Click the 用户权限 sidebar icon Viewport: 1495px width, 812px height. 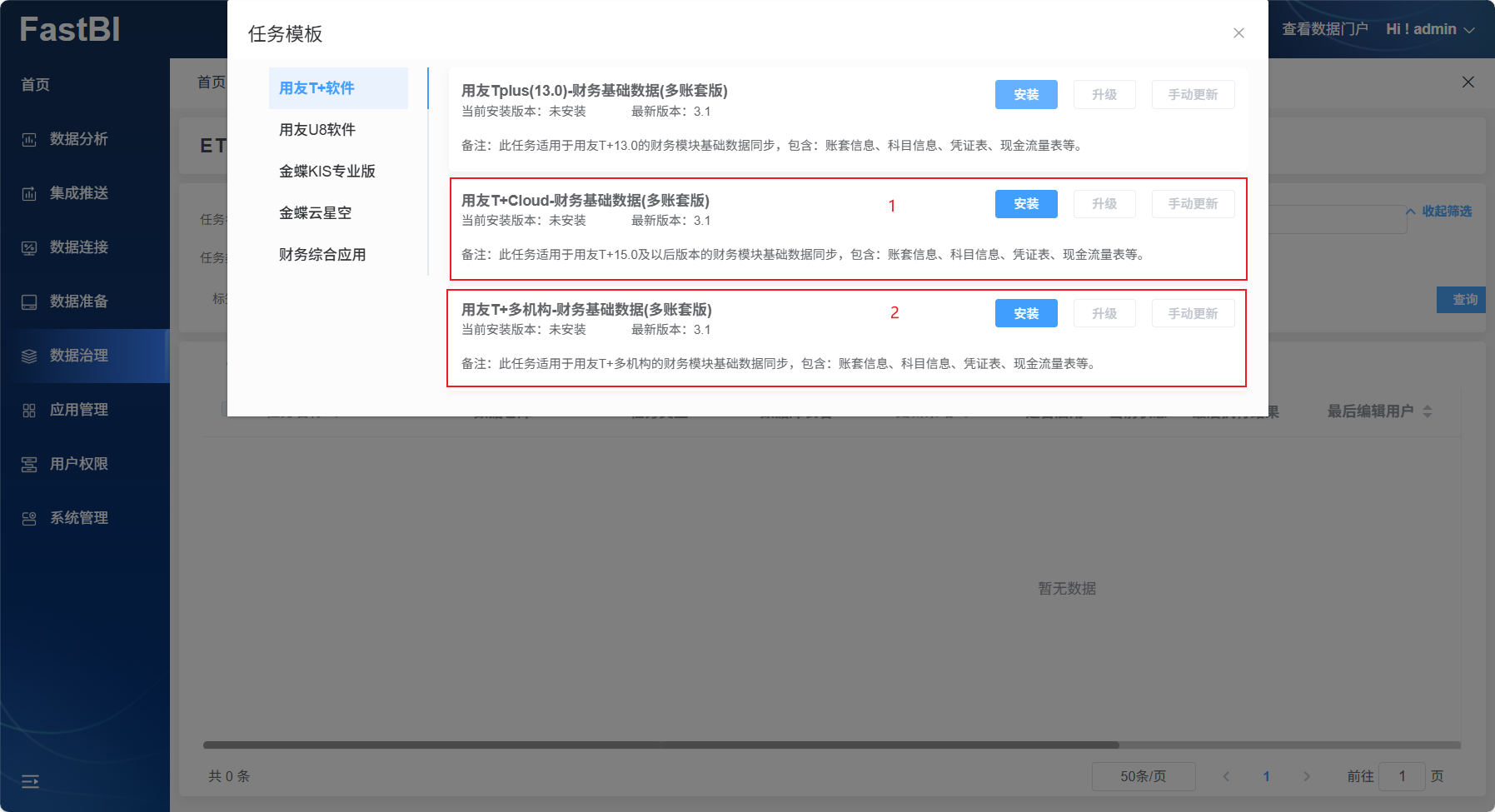(x=29, y=465)
